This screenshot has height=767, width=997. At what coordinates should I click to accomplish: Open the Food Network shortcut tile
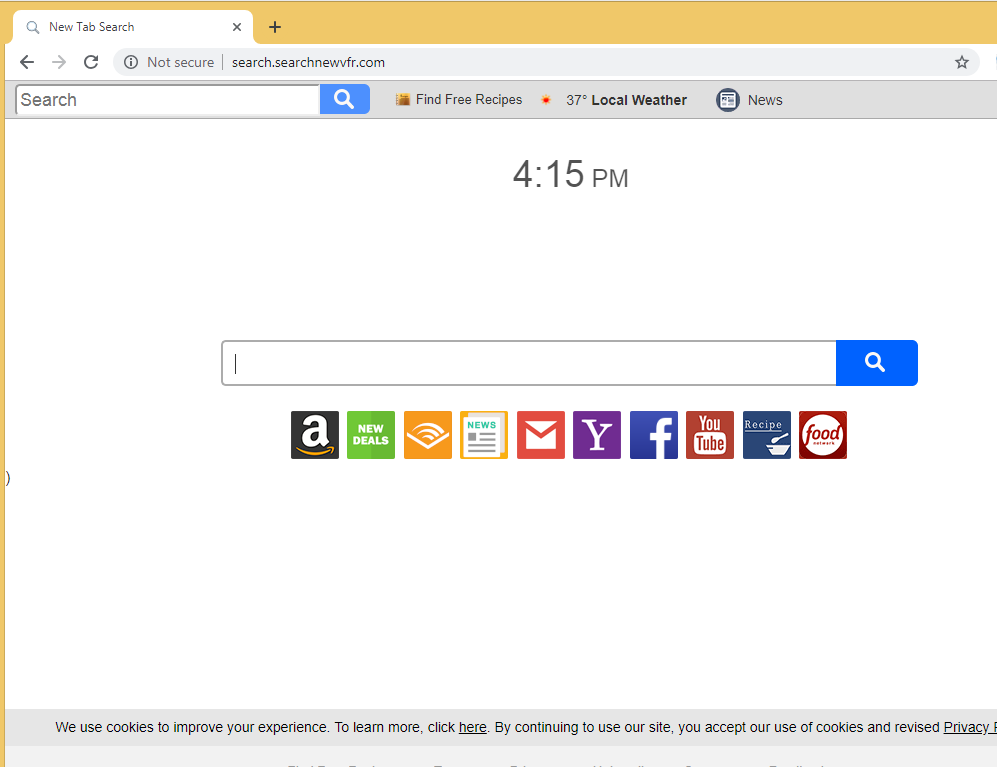tap(823, 435)
